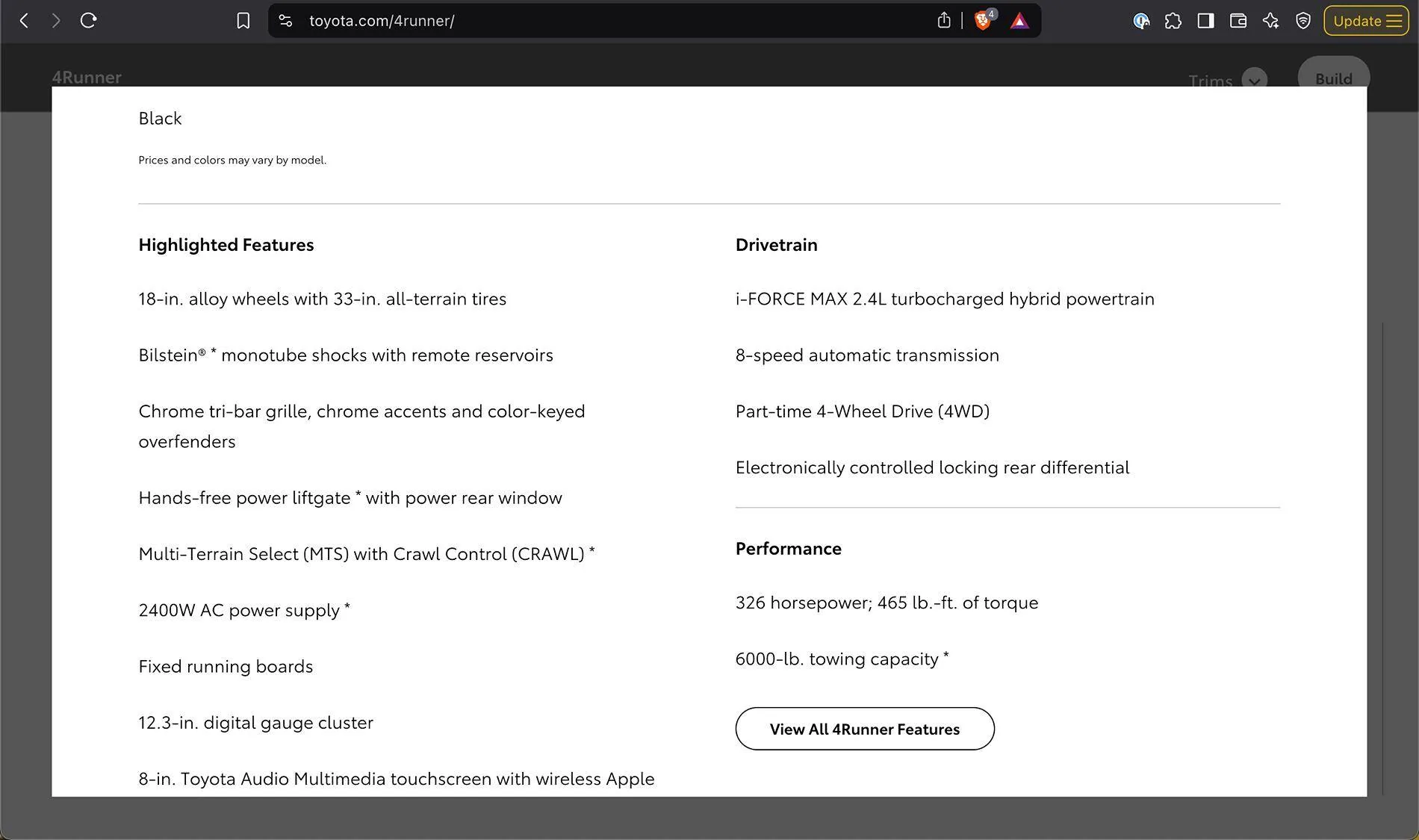Viewport: 1419px width, 840px height.
Task: Click 'Part-time 4-Wheel Drive (4WD)' text
Action: (x=863, y=411)
